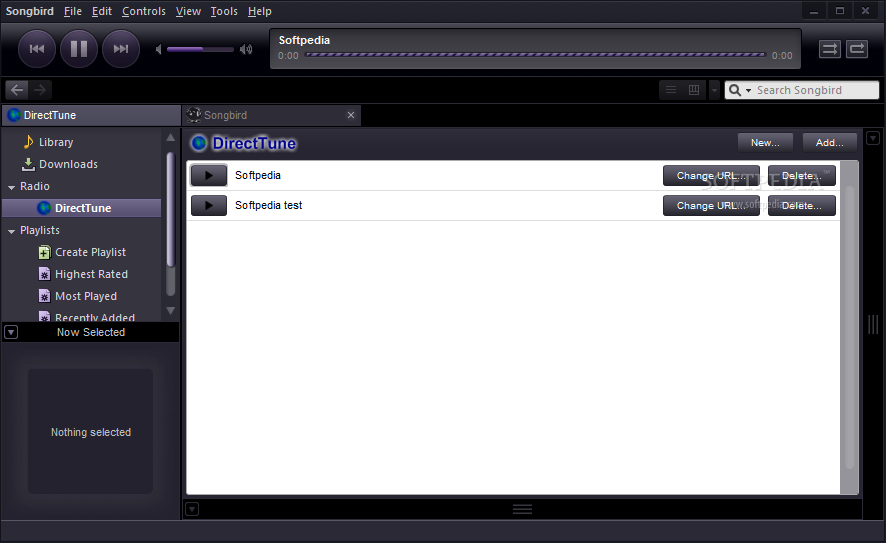
Task: Click New... station button
Action: pyautogui.click(x=765, y=143)
